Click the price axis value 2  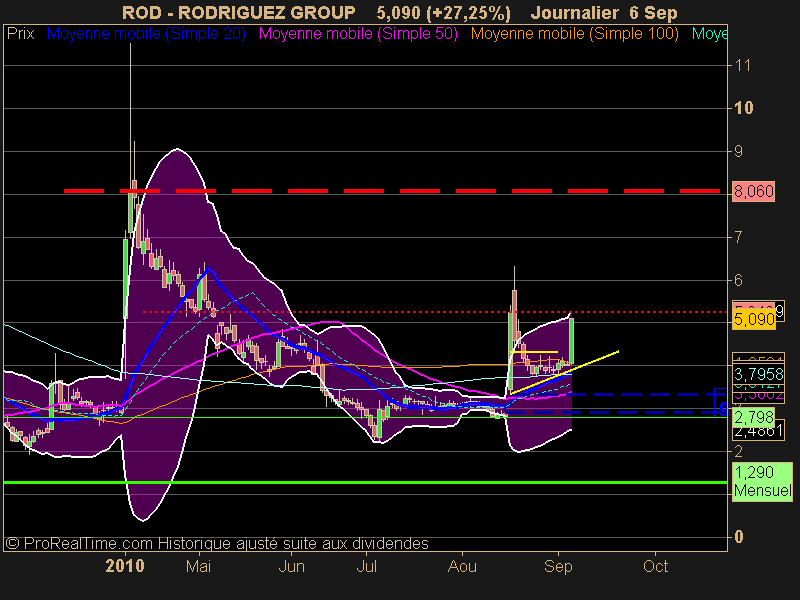click(x=738, y=452)
